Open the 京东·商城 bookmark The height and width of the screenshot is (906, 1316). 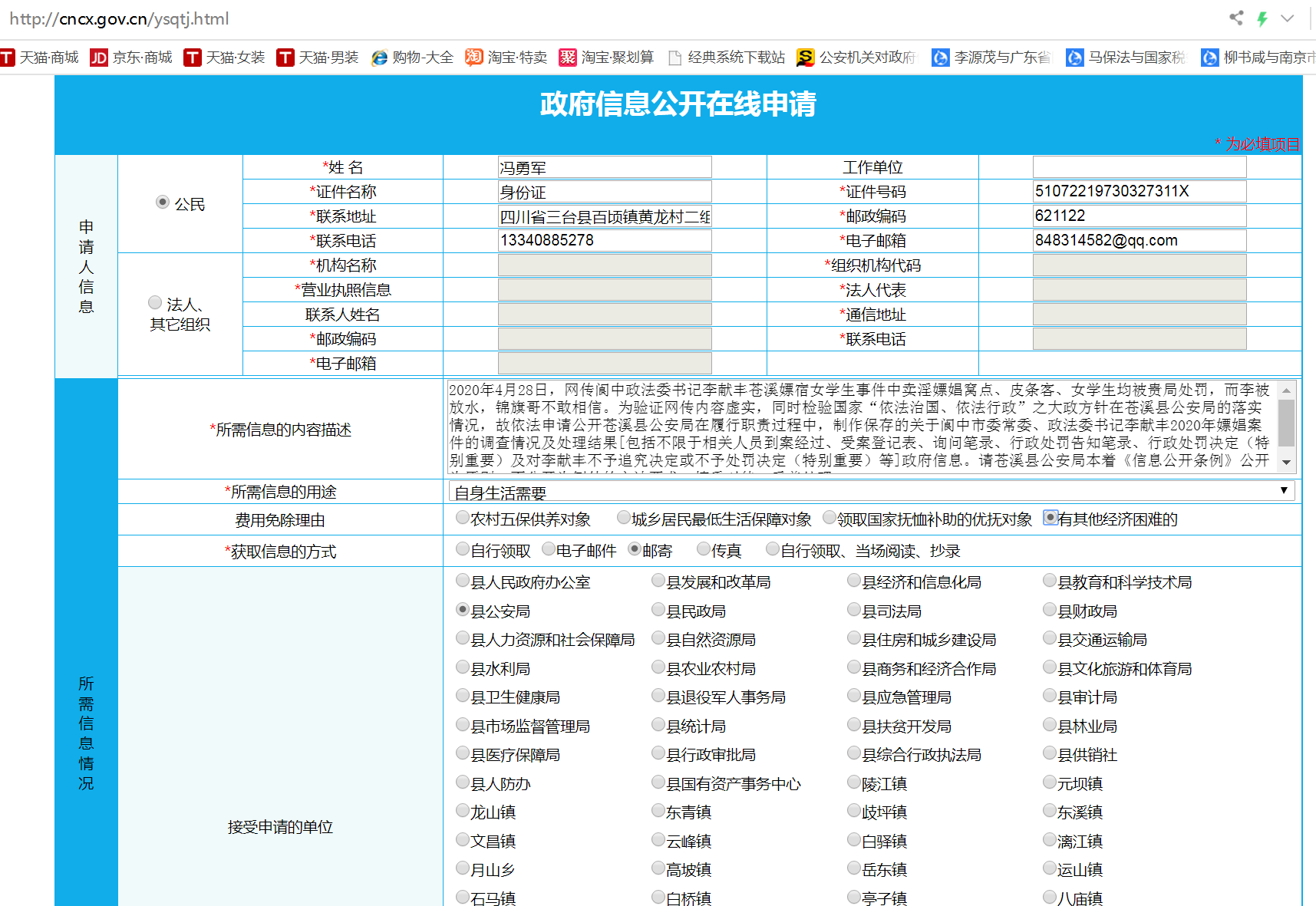[x=131, y=58]
